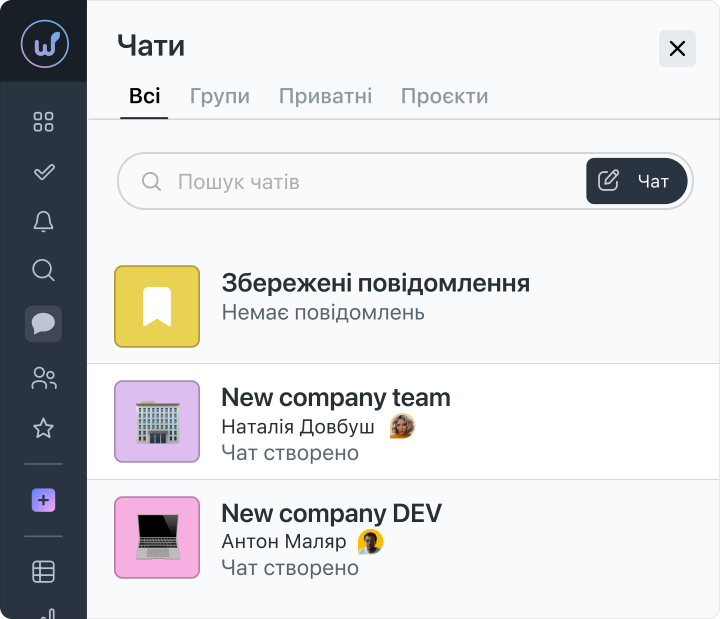Open favorites with the star icon

pyautogui.click(x=44, y=429)
